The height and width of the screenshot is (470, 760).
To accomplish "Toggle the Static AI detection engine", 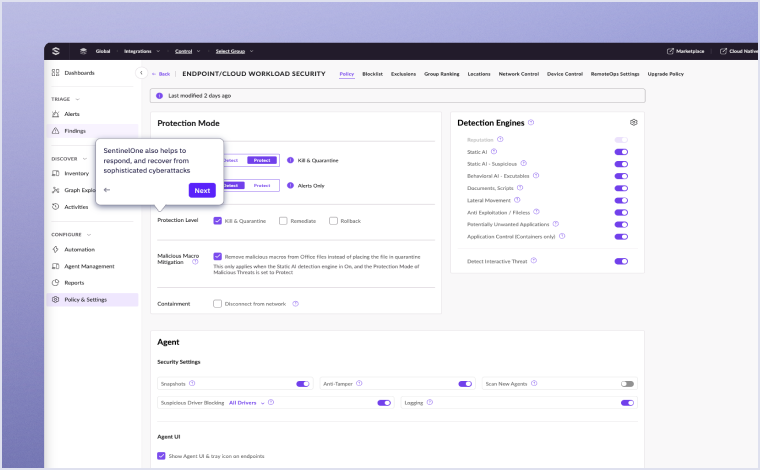I will click(621, 152).
